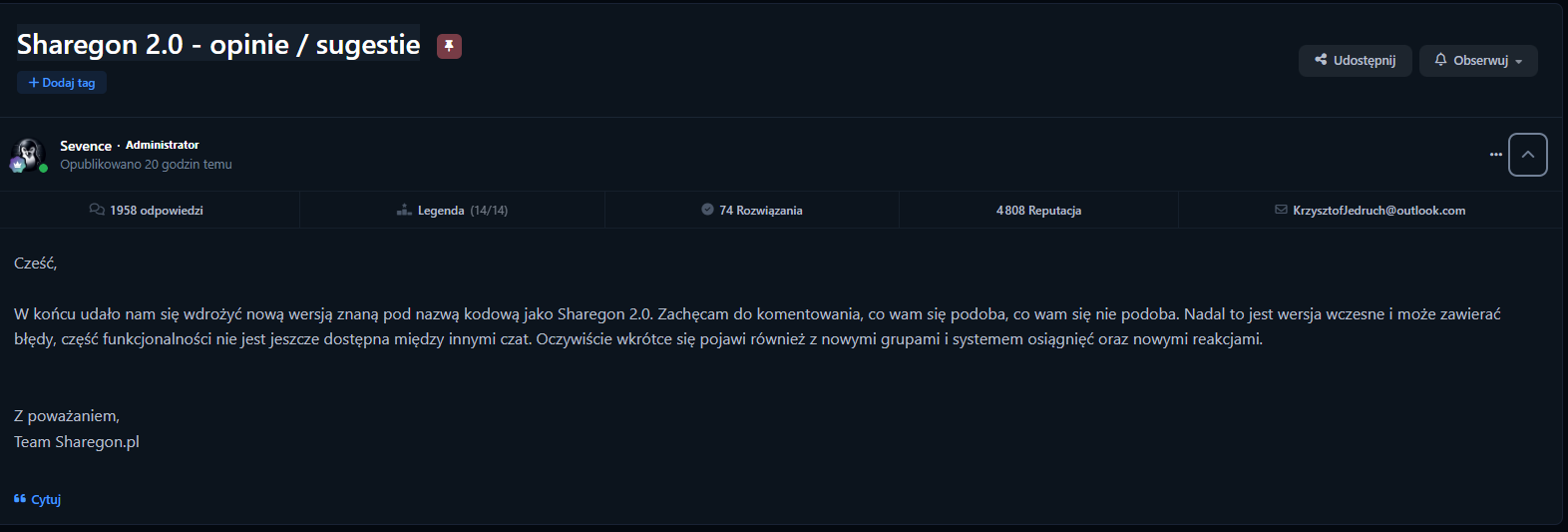Click the envelope email icon
This screenshot has height=532, width=1568.
[x=1281, y=210]
